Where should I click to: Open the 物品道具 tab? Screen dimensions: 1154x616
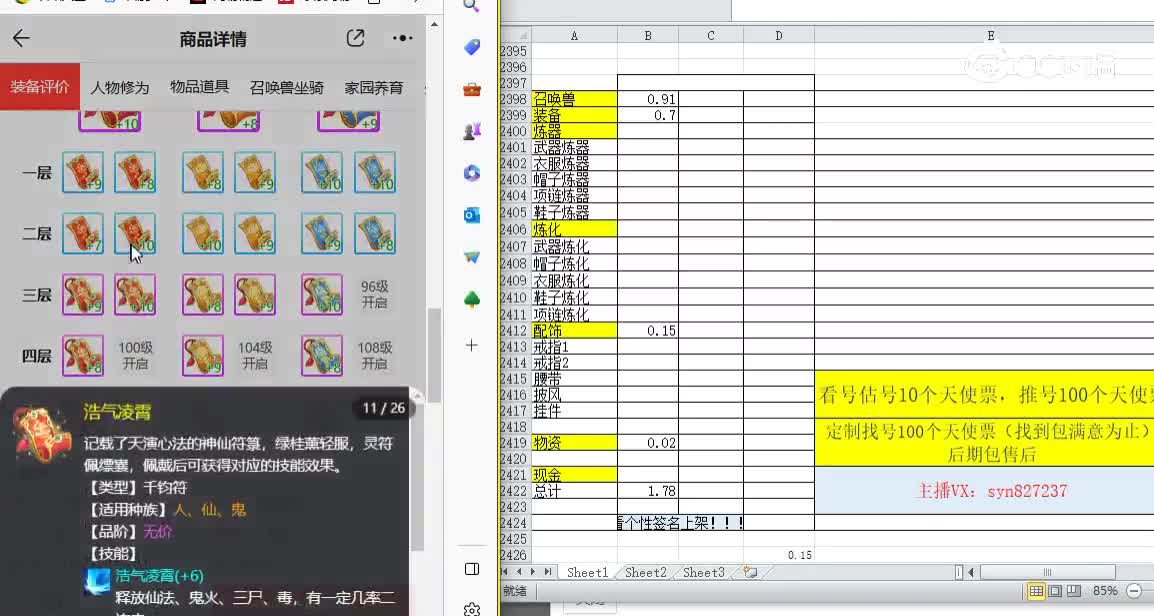199,87
